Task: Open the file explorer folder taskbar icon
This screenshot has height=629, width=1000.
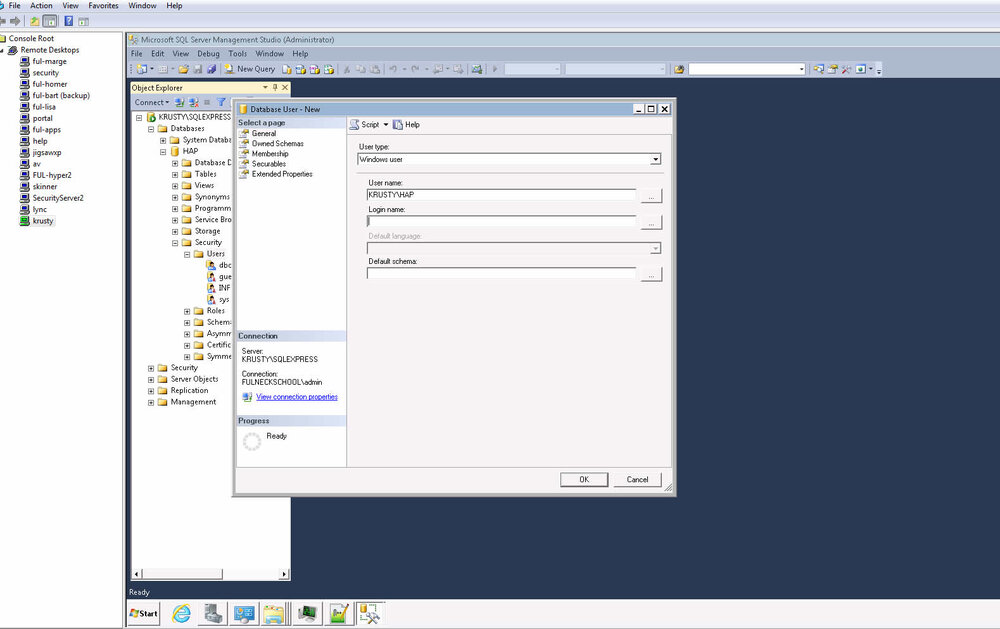Action: 274,614
